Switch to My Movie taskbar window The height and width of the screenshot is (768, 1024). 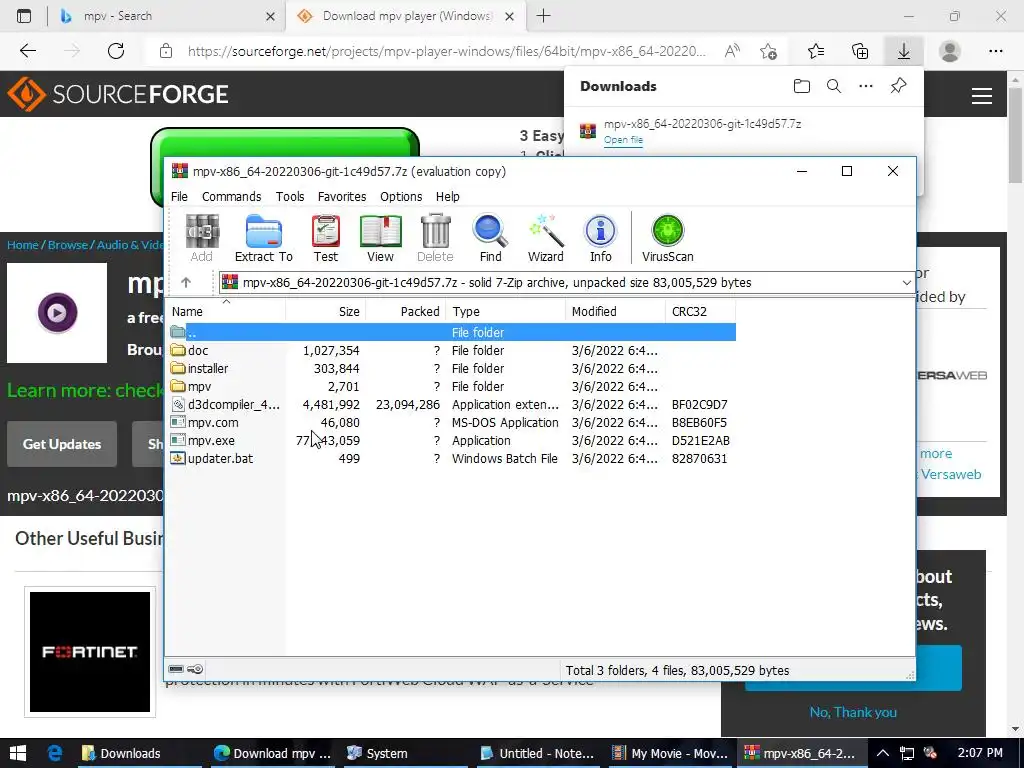pos(670,753)
